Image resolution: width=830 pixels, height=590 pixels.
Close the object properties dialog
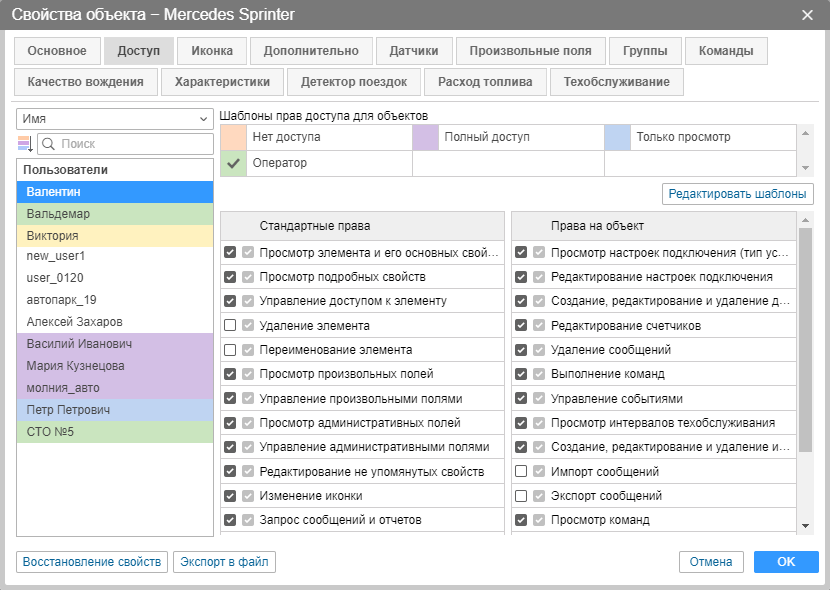pos(807,14)
